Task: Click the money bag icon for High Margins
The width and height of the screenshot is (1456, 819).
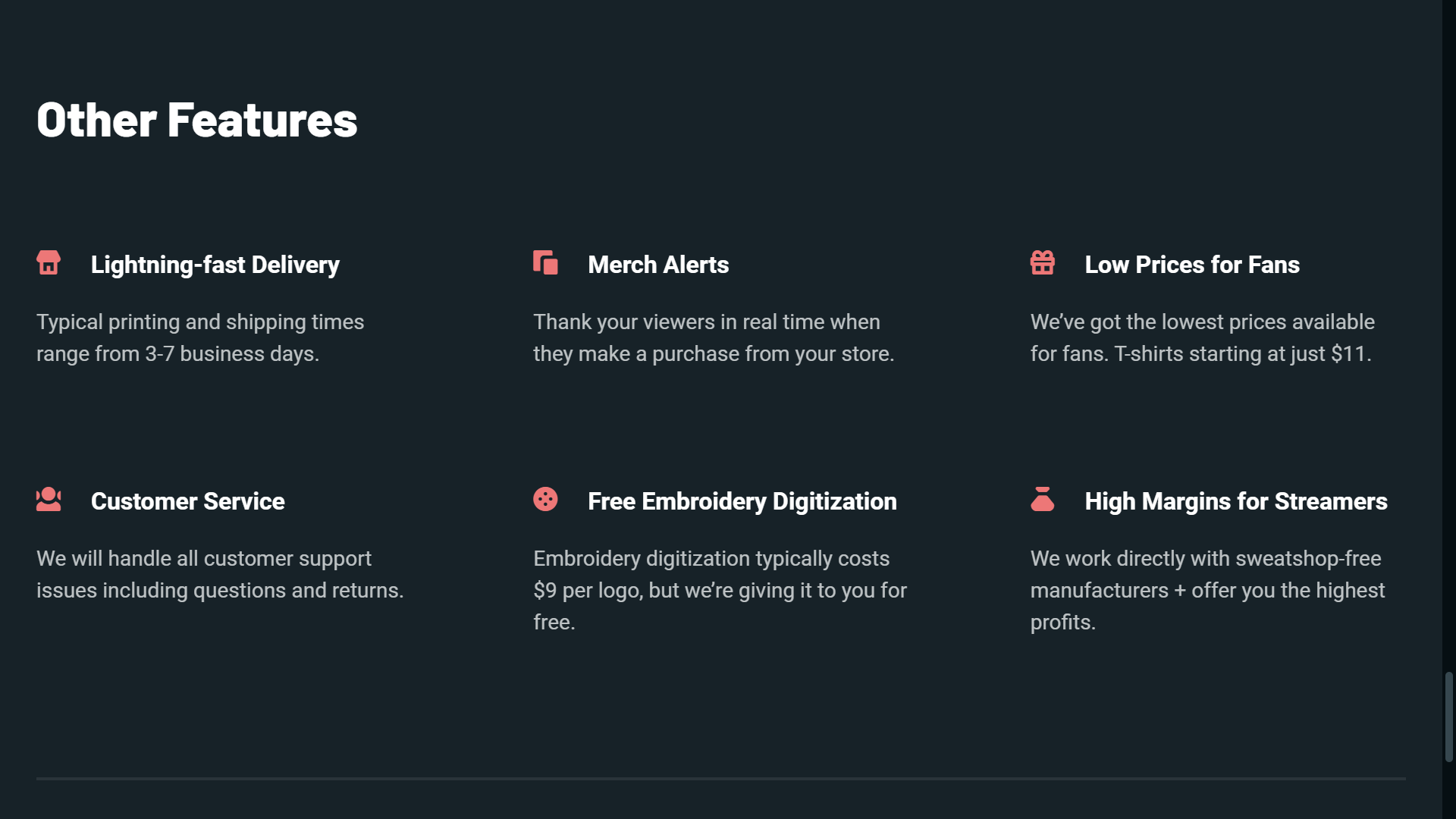Action: click(1043, 499)
